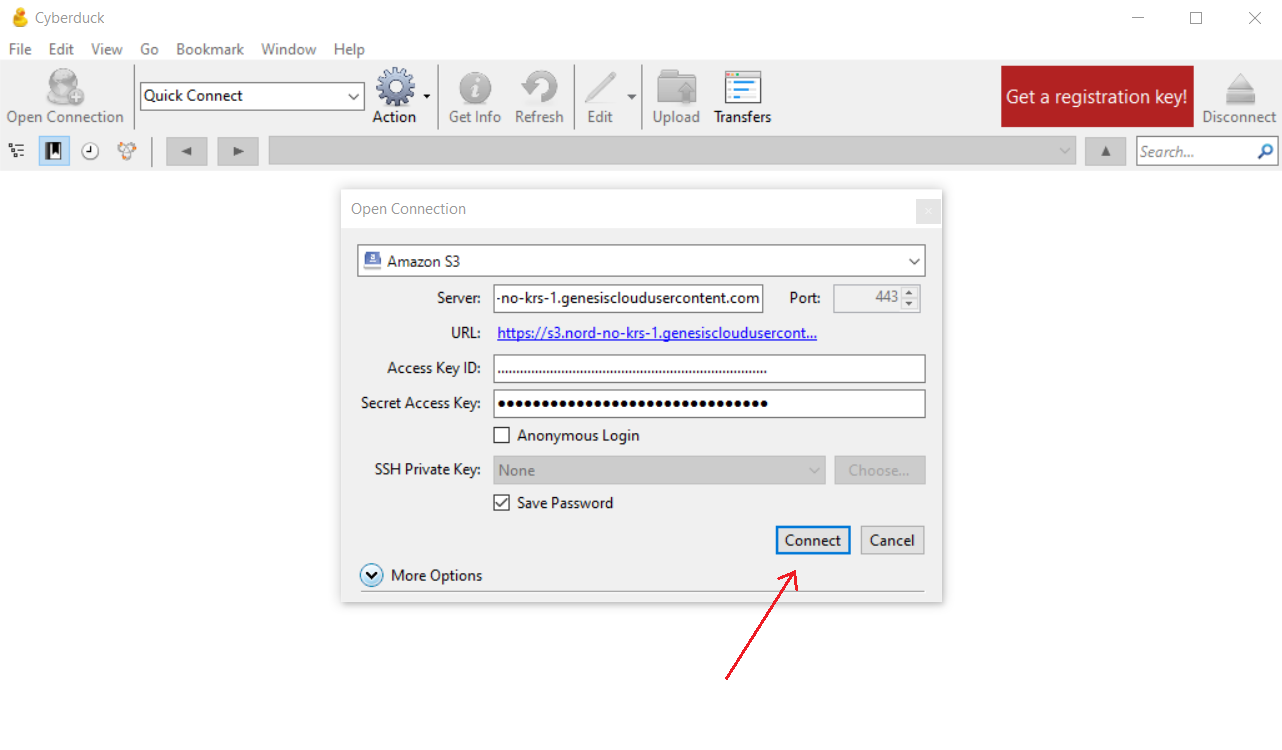Click the Upload folder icon

coord(676,87)
